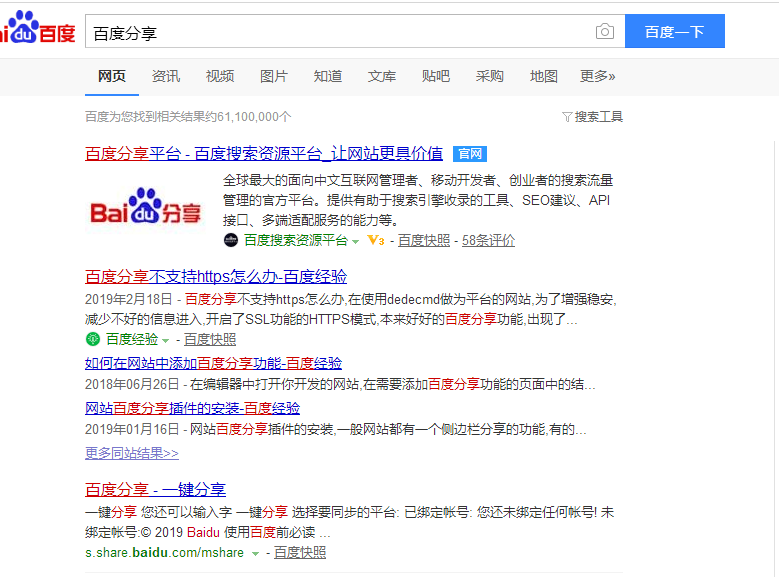Image resolution: width=779 pixels, height=577 pixels.
Task: Click the green 百度经验 site icon
Action: (93, 339)
